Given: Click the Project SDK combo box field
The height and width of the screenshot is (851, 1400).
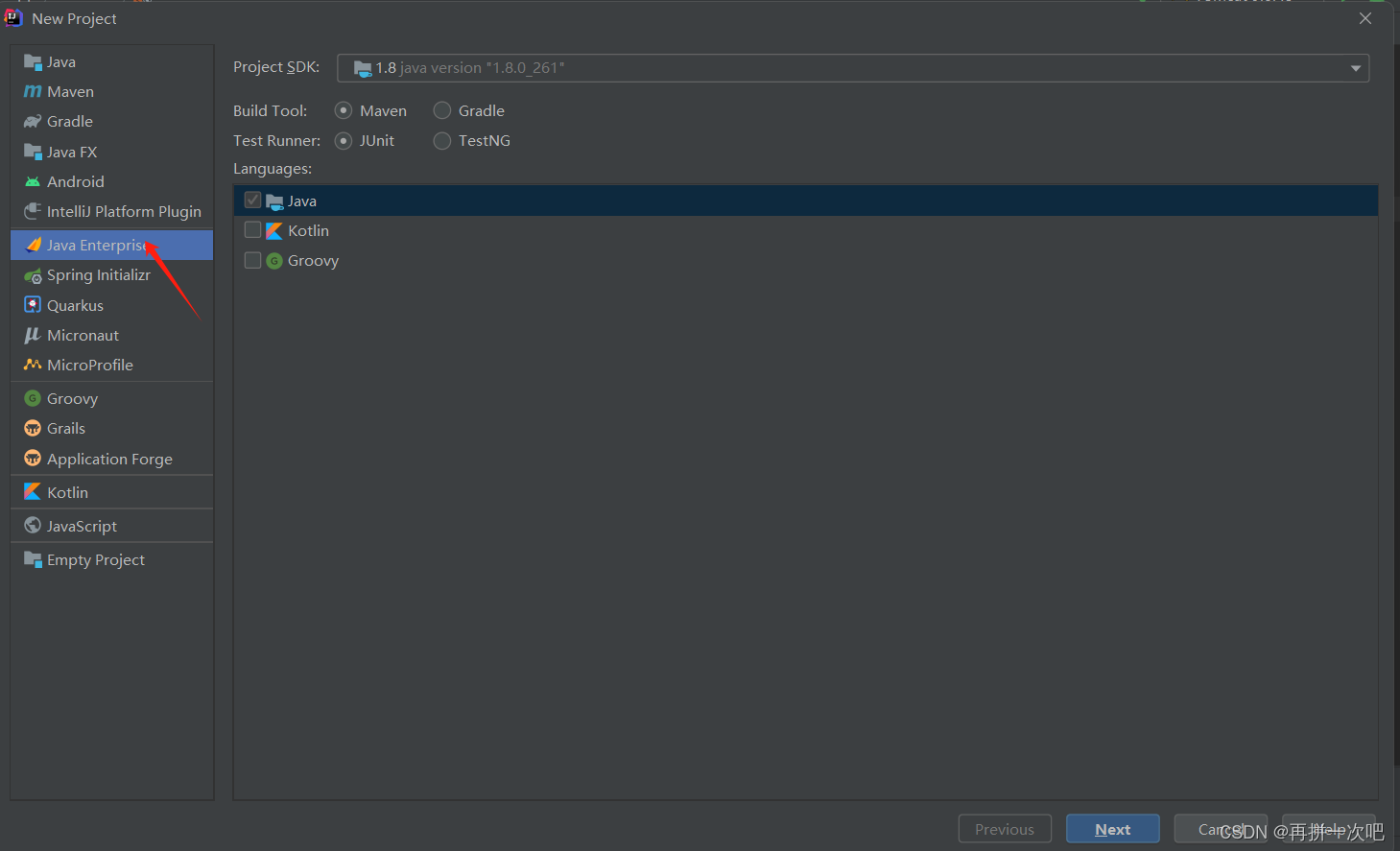Looking at the screenshot, I should coord(853,68).
